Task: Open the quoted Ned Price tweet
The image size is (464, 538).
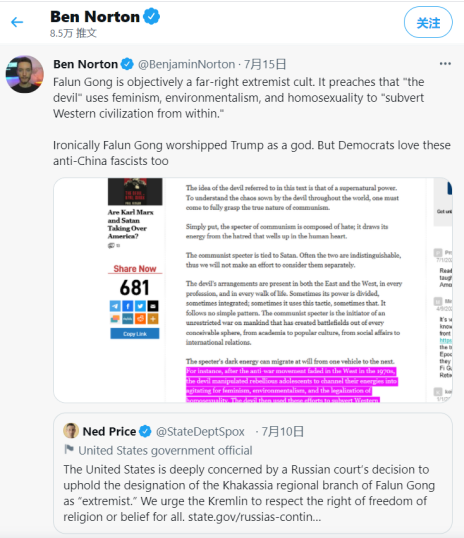Action: [253, 473]
